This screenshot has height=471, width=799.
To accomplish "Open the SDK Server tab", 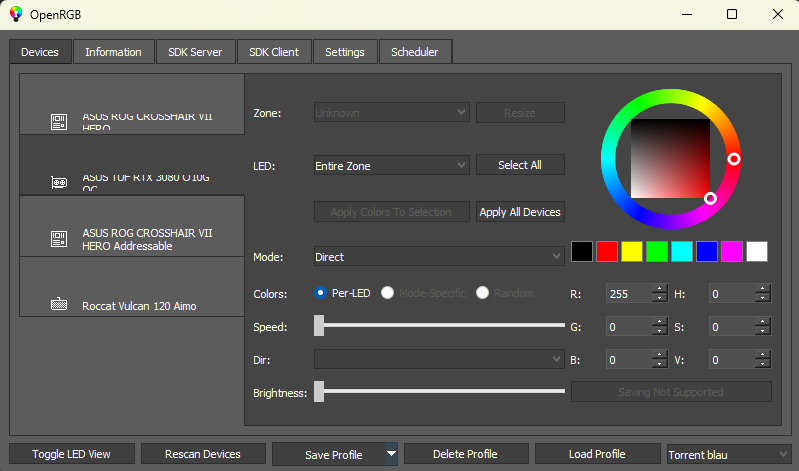I will (x=195, y=52).
